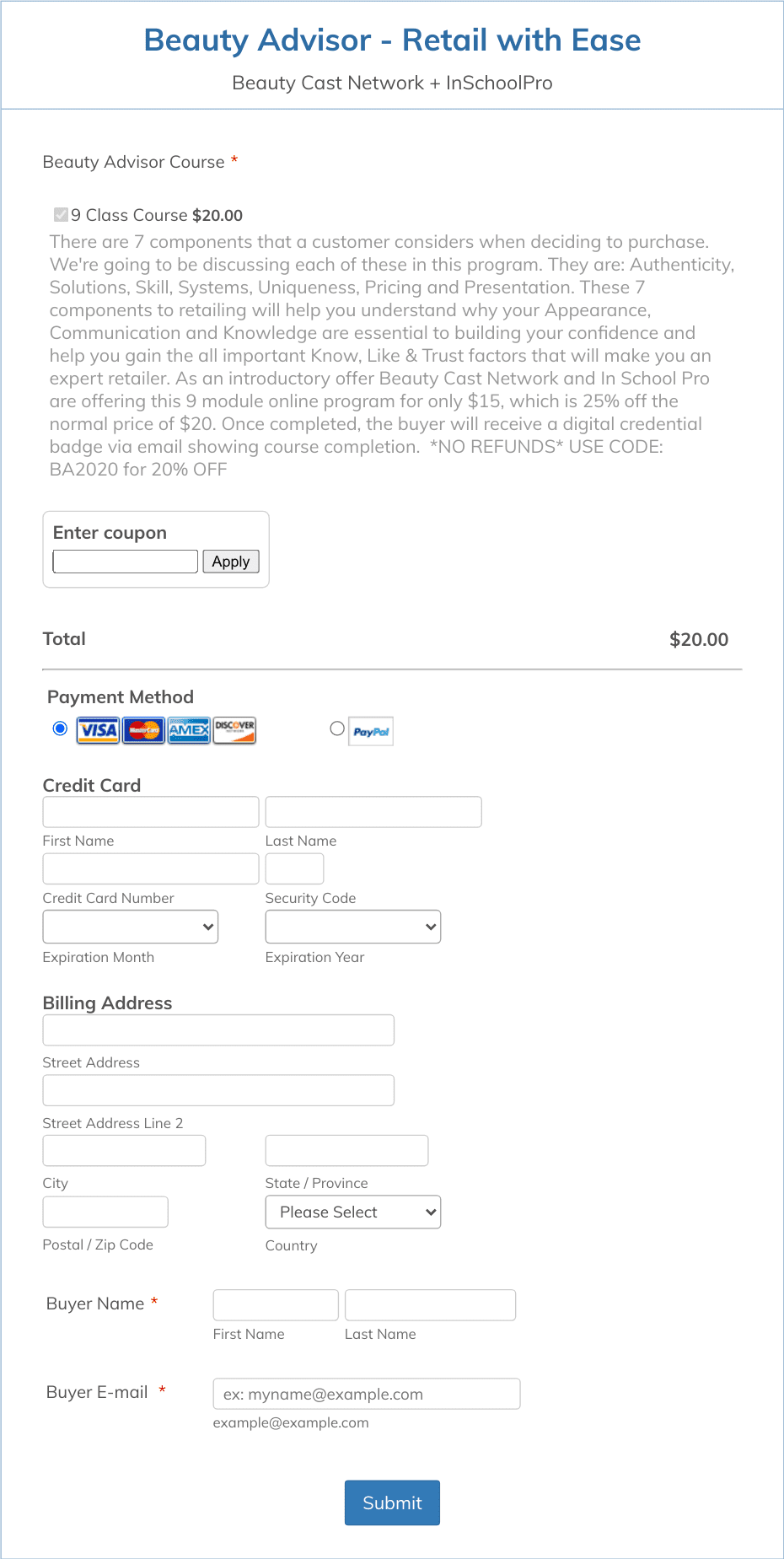This screenshot has height=1559, width=784.
Task: Apply the entered coupon code
Action: tap(231, 562)
